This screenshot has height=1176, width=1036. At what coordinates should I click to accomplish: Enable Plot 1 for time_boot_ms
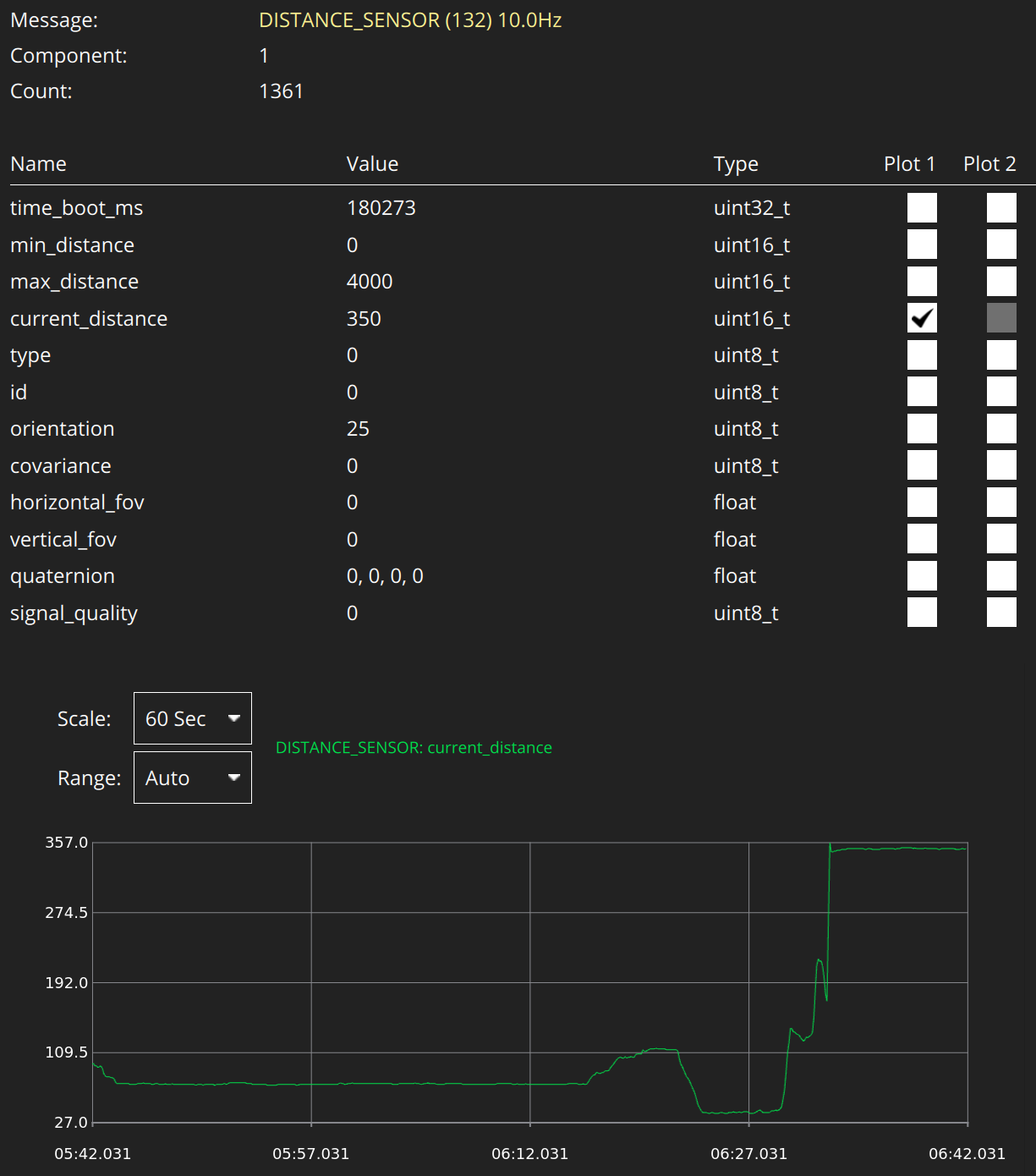pyautogui.click(x=922, y=208)
